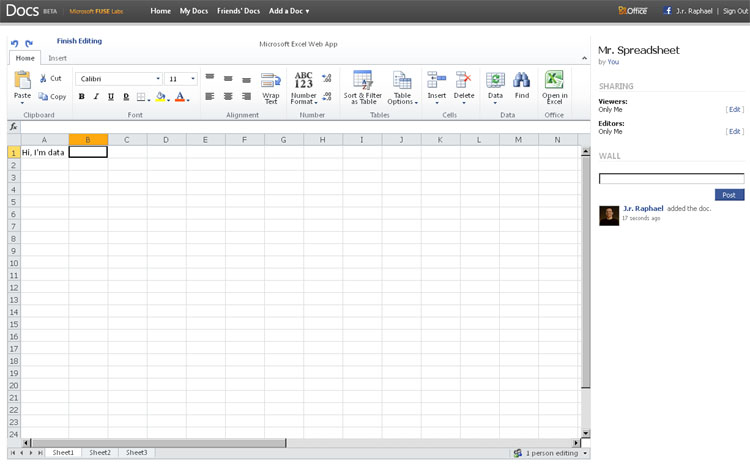Click the Wrap Text icon
The width and height of the screenshot is (750, 472).
pos(270,81)
